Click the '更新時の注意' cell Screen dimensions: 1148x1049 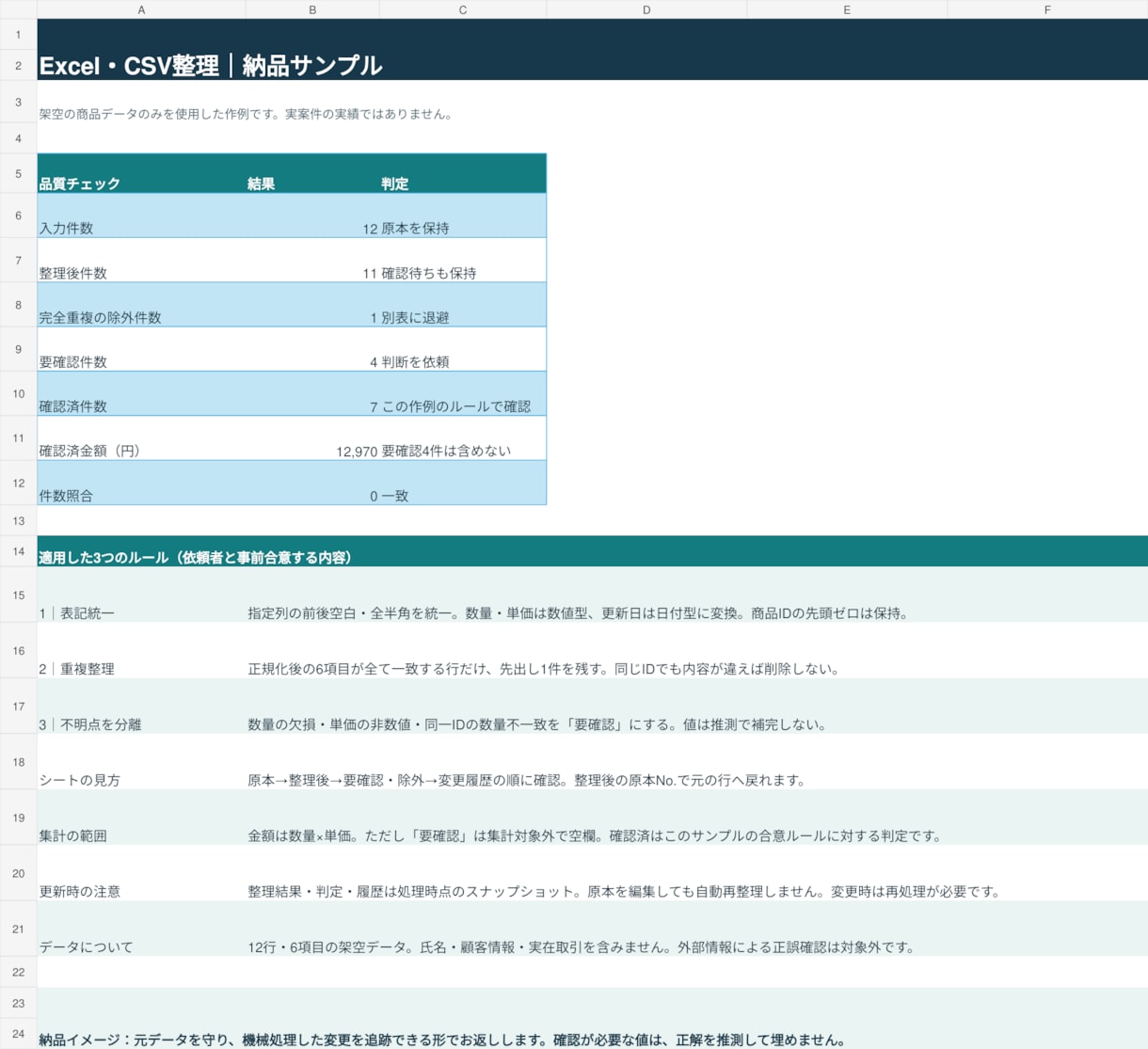[141, 872]
